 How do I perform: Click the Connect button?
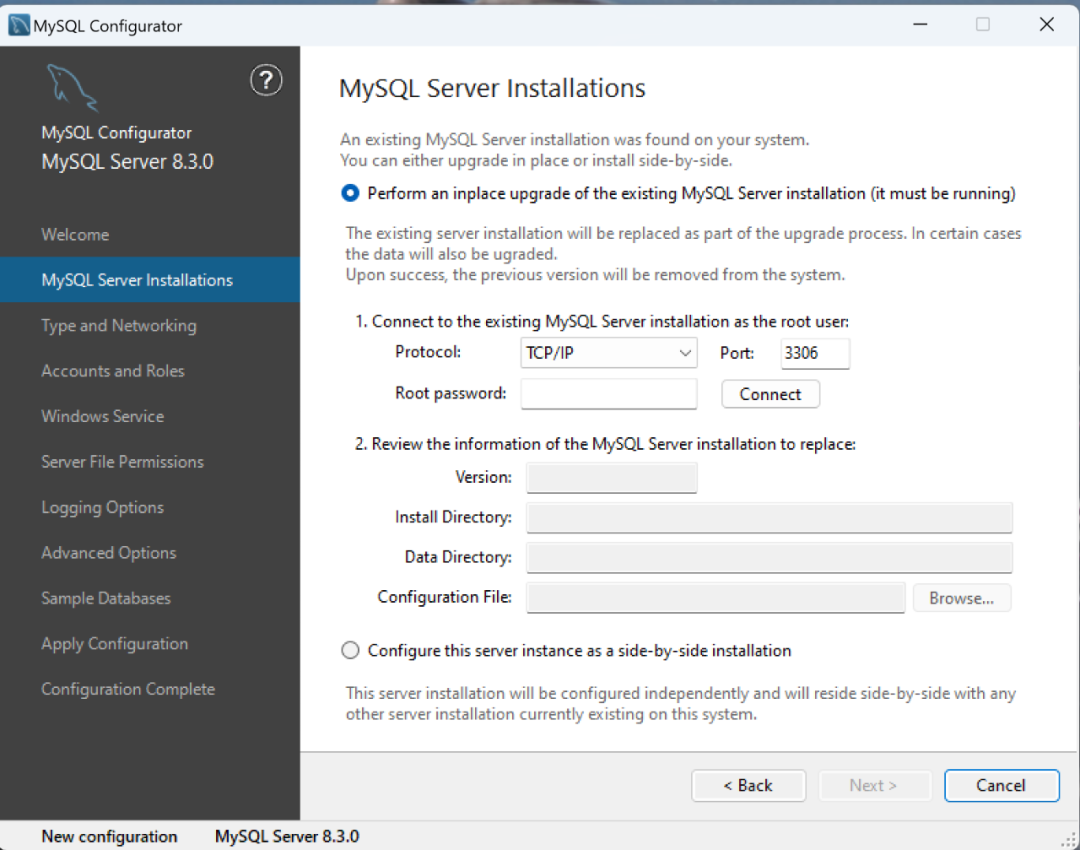pyautogui.click(x=770, y=394)
